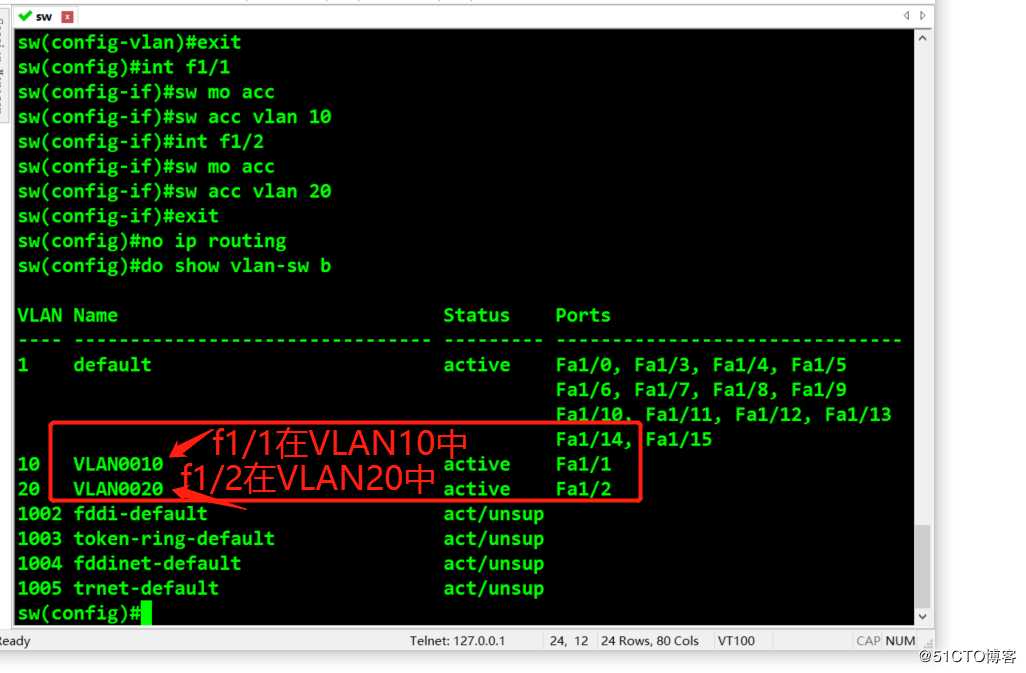Click 'VLAN0010' name in the table
Viewport: 1026px width, 673px height.
tap(118, 464)
